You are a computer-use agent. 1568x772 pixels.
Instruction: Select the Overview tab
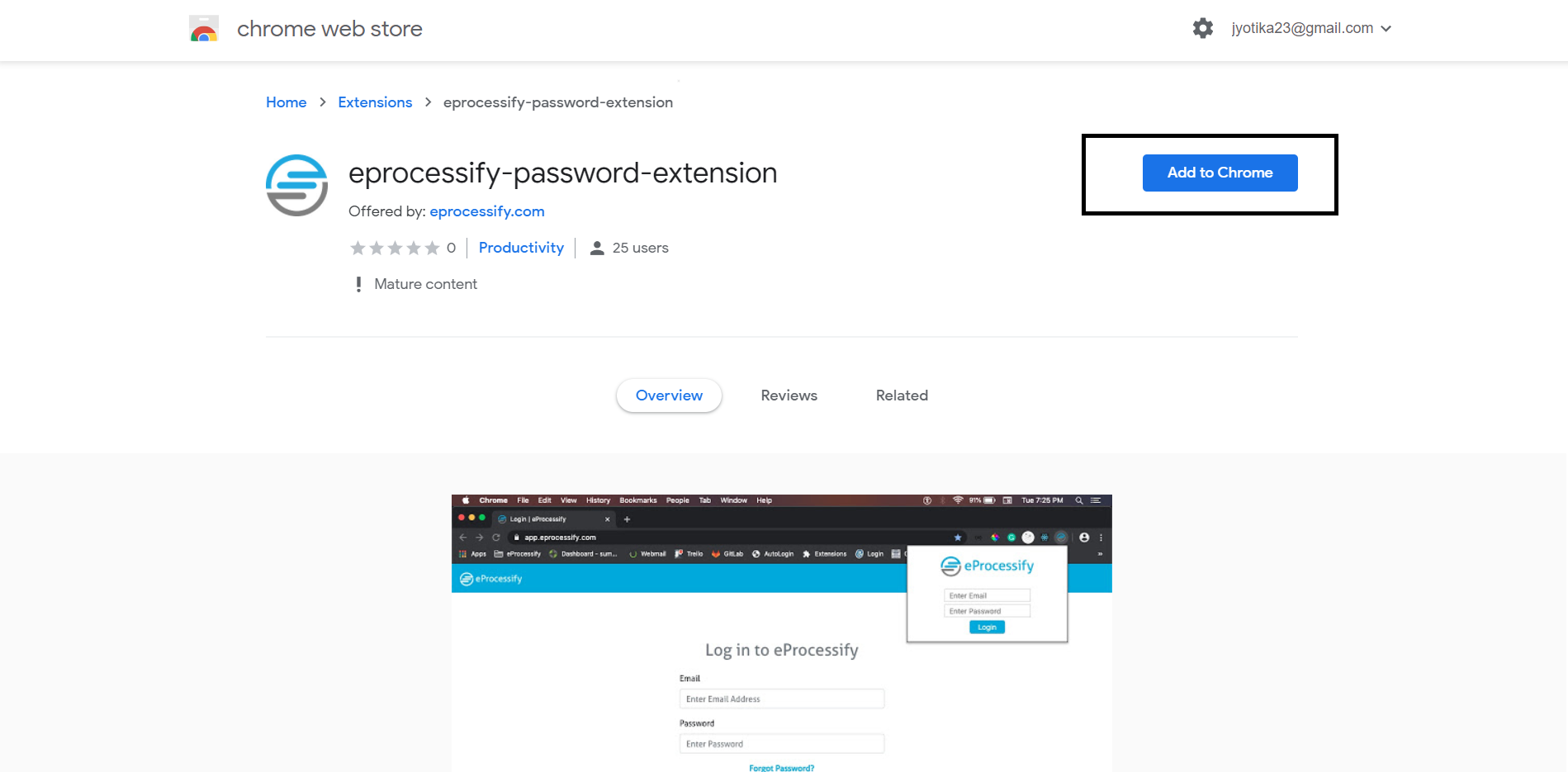tap(669, 395)
